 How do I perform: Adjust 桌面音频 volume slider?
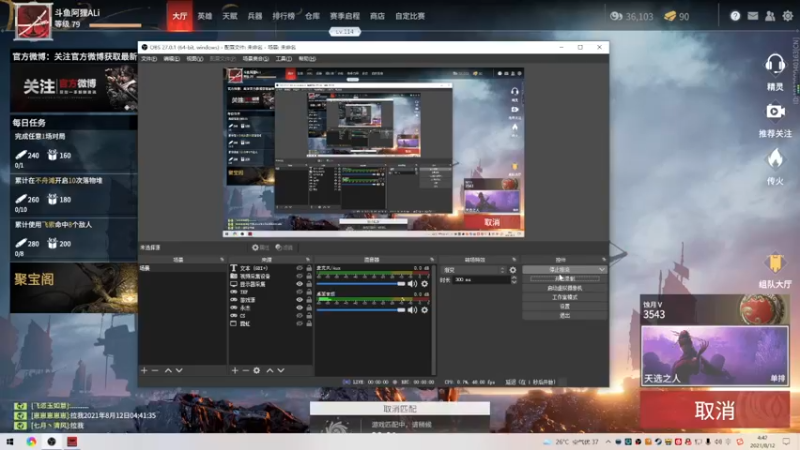point(361,310)
